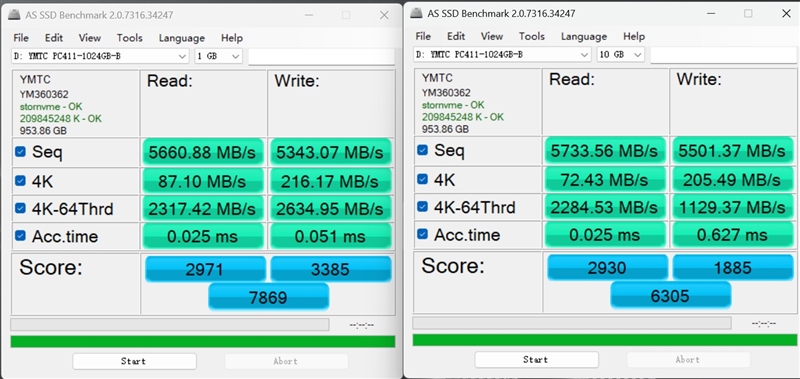Open the Language menu in the left window
Image resolution: width=800 pixels, height=379 pixels.
click(182, 38)
